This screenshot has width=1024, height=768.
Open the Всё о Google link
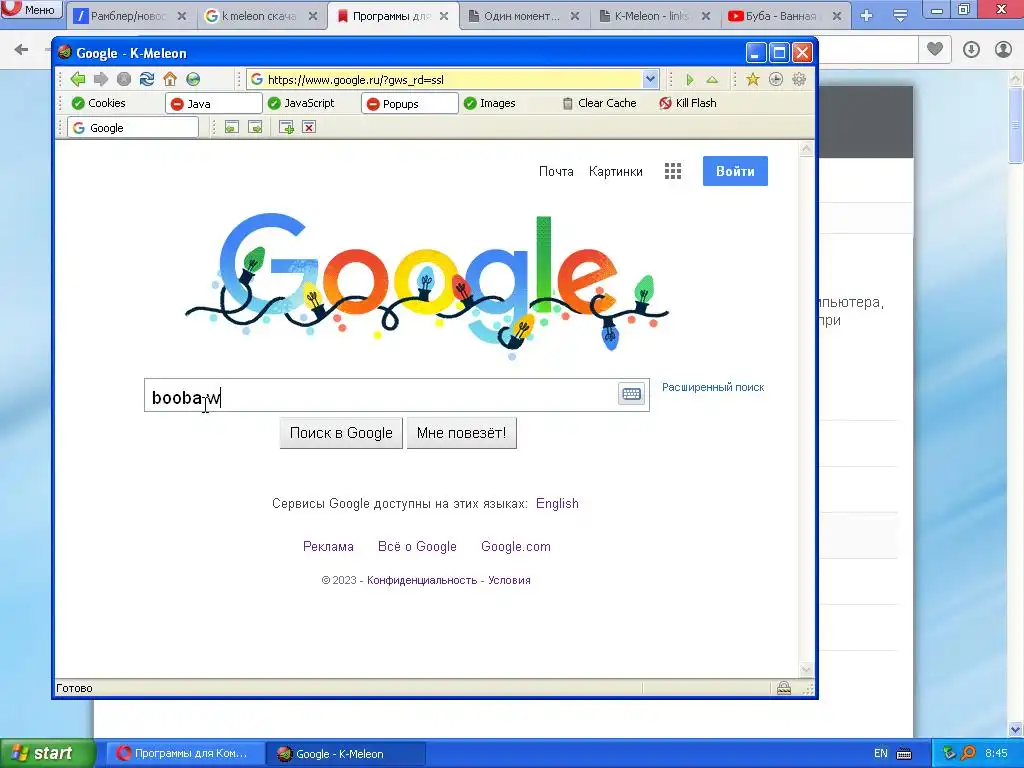click(x=417, y=547)
